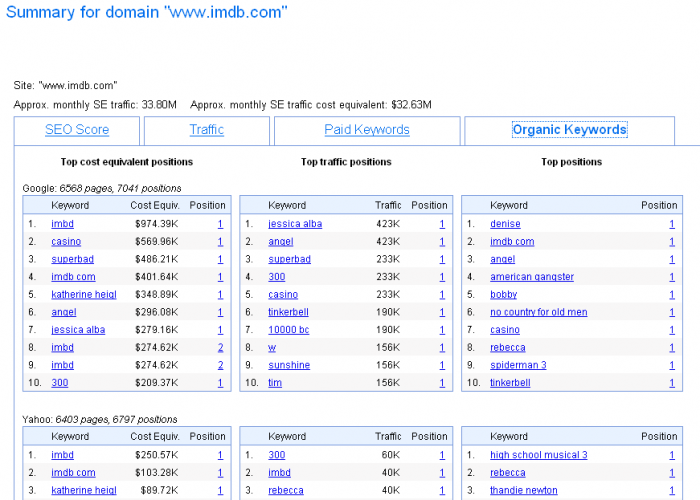Screen dimensions: 700x500
Task: Open Yahoo 'imbd' with 40K traffic
Action: pyautogui.click(x=279, y=472)
